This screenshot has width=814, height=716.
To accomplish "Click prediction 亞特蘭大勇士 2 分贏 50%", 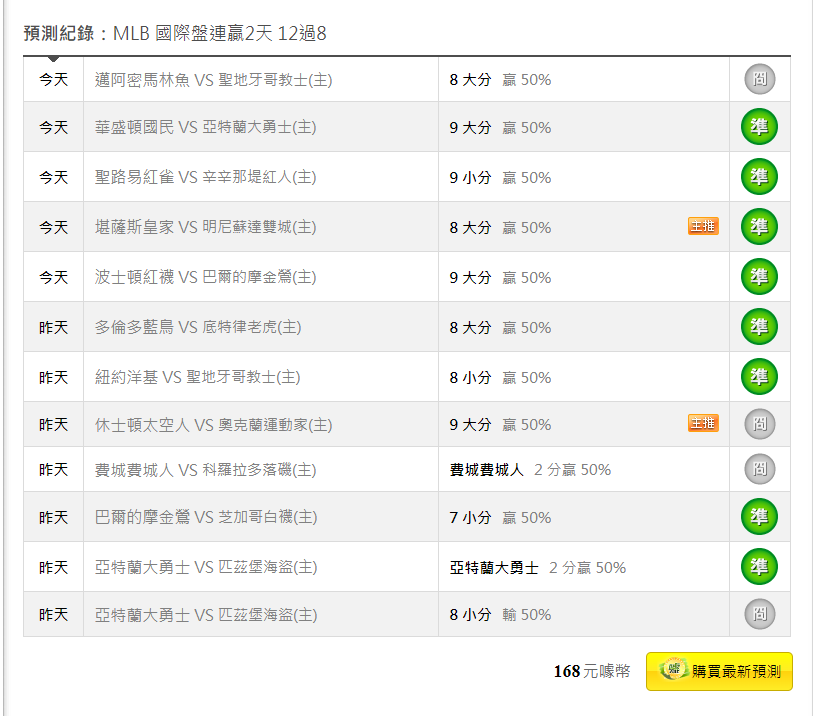I will click(538, 568).
